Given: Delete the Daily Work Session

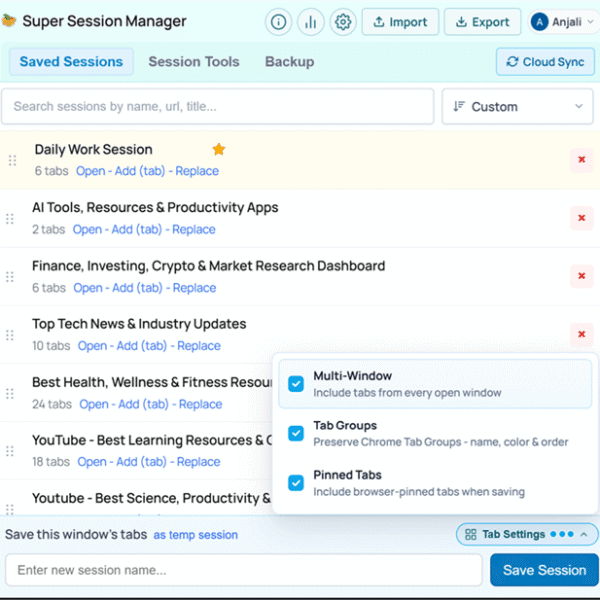Looking at the screenshot, I should 581,160.
